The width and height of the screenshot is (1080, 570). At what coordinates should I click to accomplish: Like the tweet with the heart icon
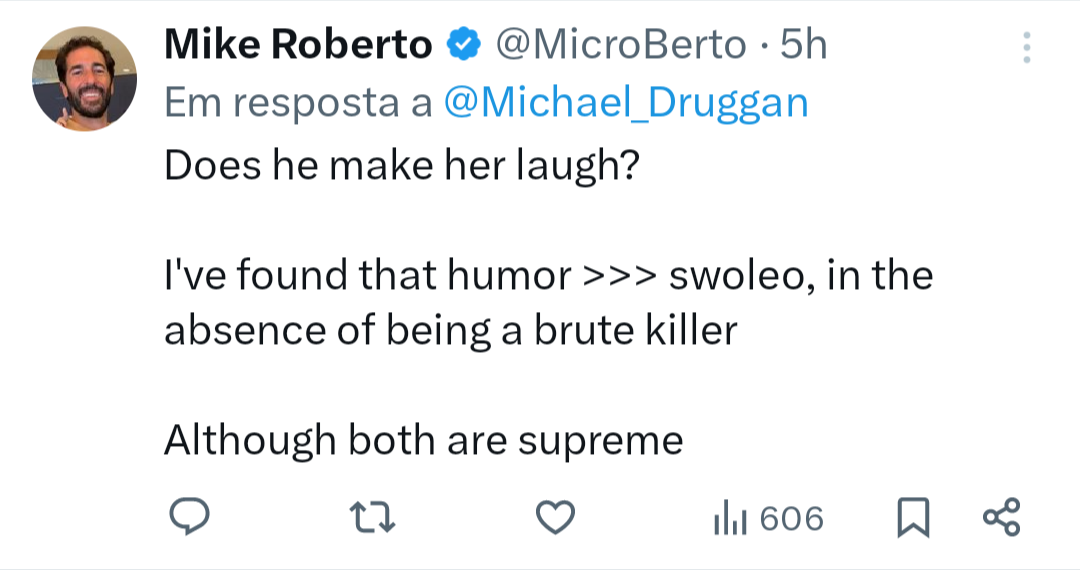point(556,518)
